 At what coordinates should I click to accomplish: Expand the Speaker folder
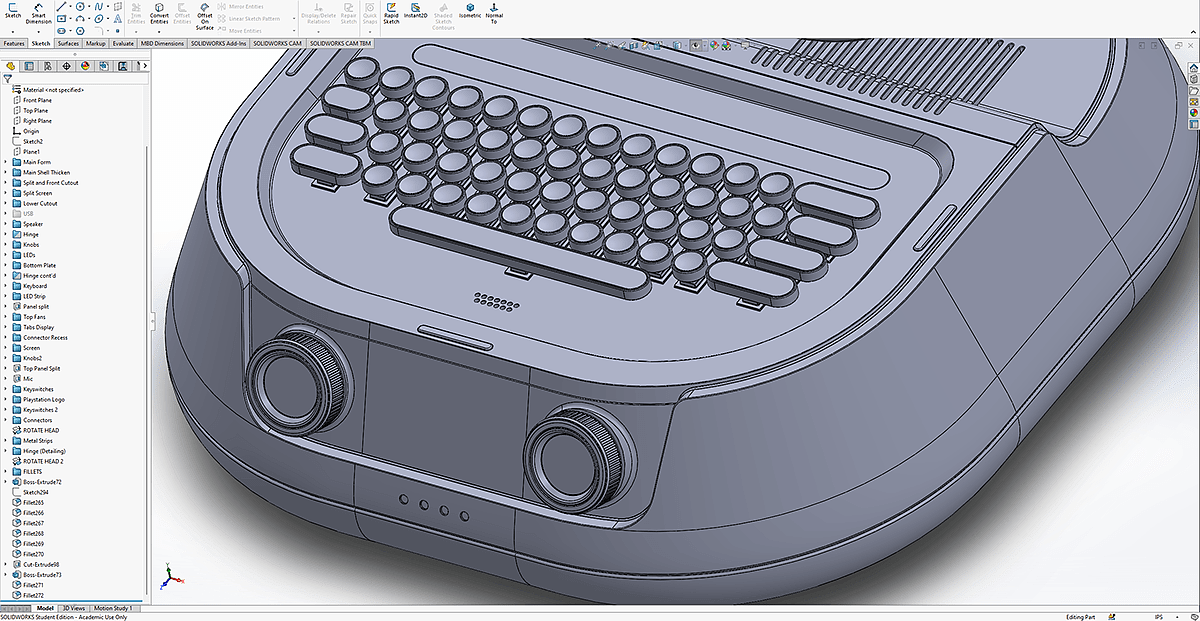point(5,224)
